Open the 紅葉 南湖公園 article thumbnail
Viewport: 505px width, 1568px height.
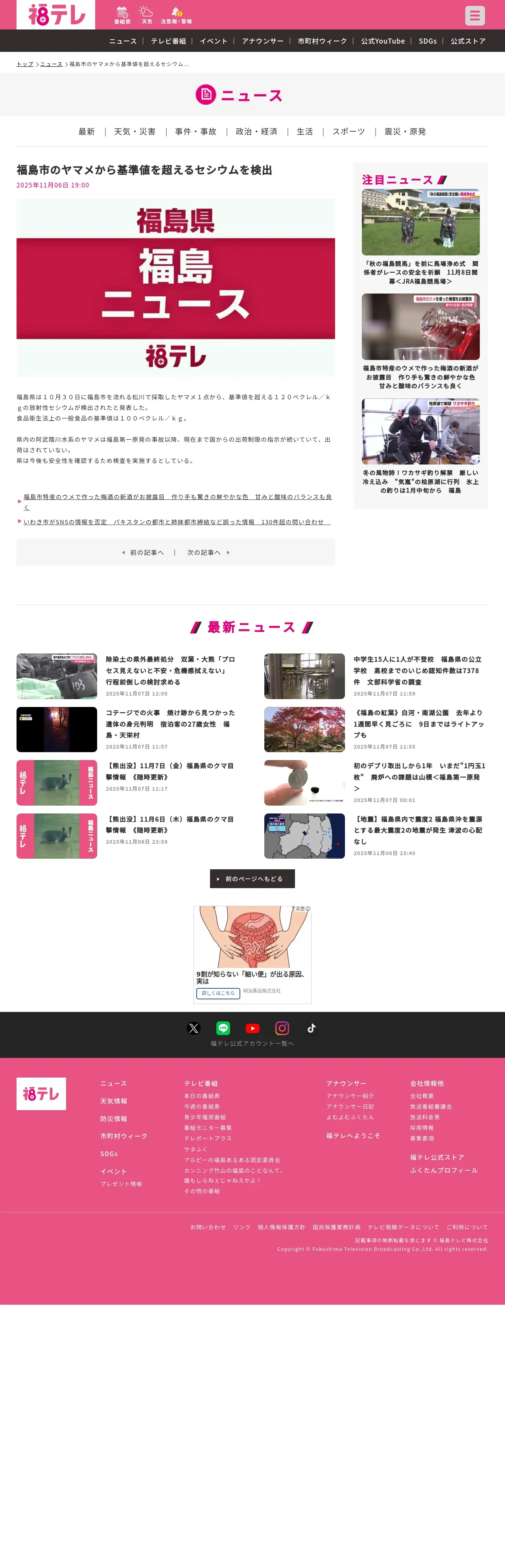click(x=304, y=729)
